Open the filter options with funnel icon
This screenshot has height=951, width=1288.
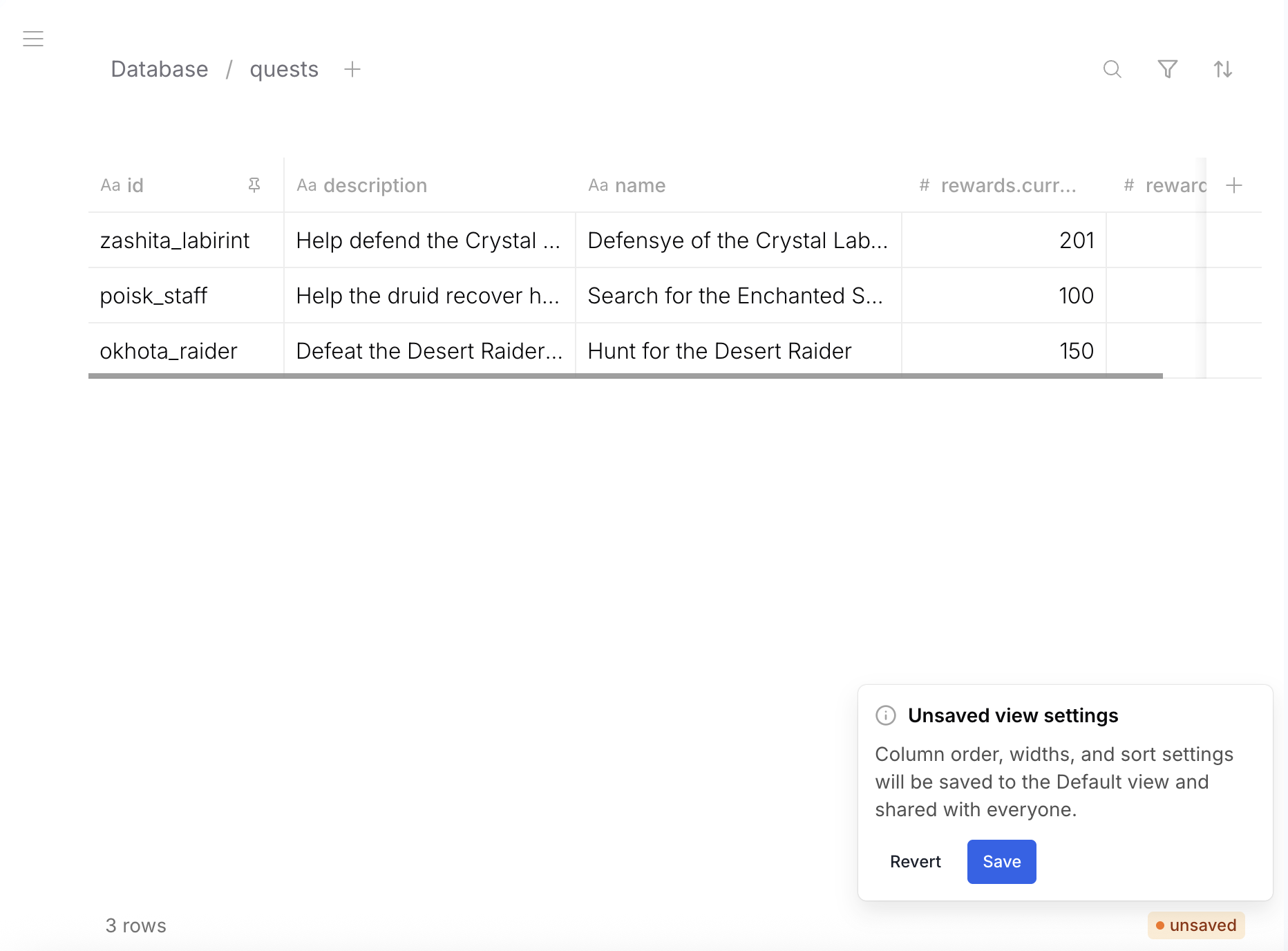(x=1168, y=69)
